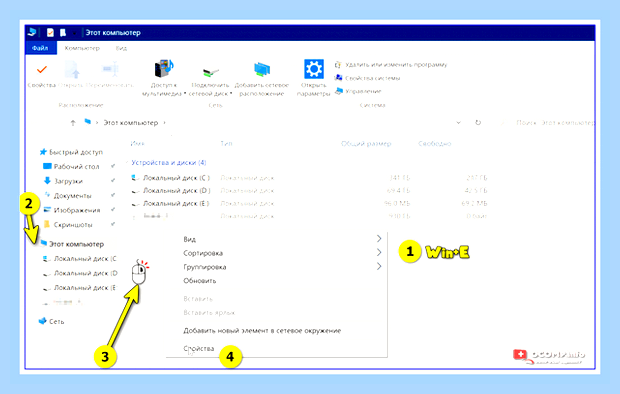Select Local Disk (C:) in file list

click(176, 178)
